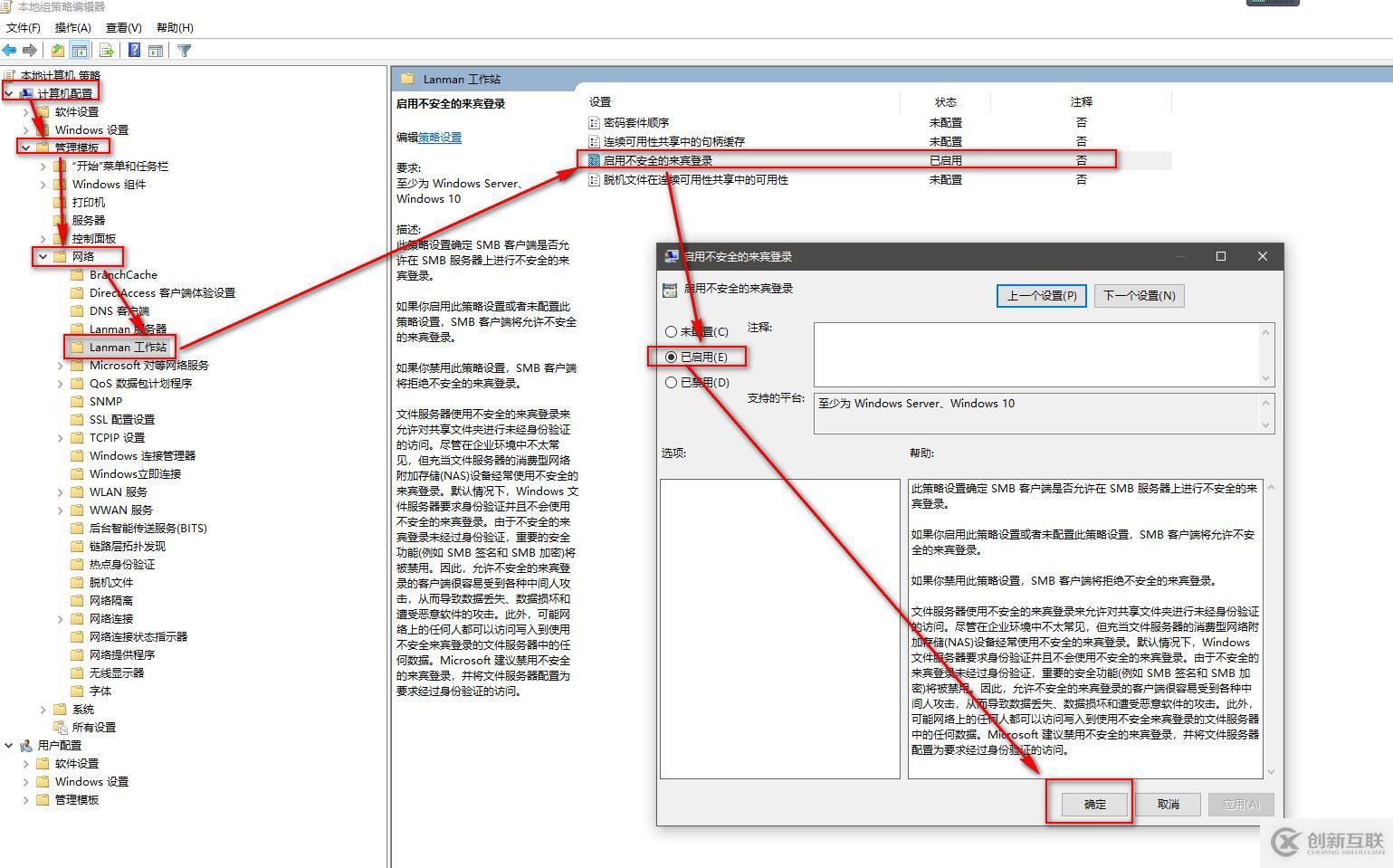Screen dimensions: 1393x868
Task: Collapse the 网络 tree node
Action: 43,256
